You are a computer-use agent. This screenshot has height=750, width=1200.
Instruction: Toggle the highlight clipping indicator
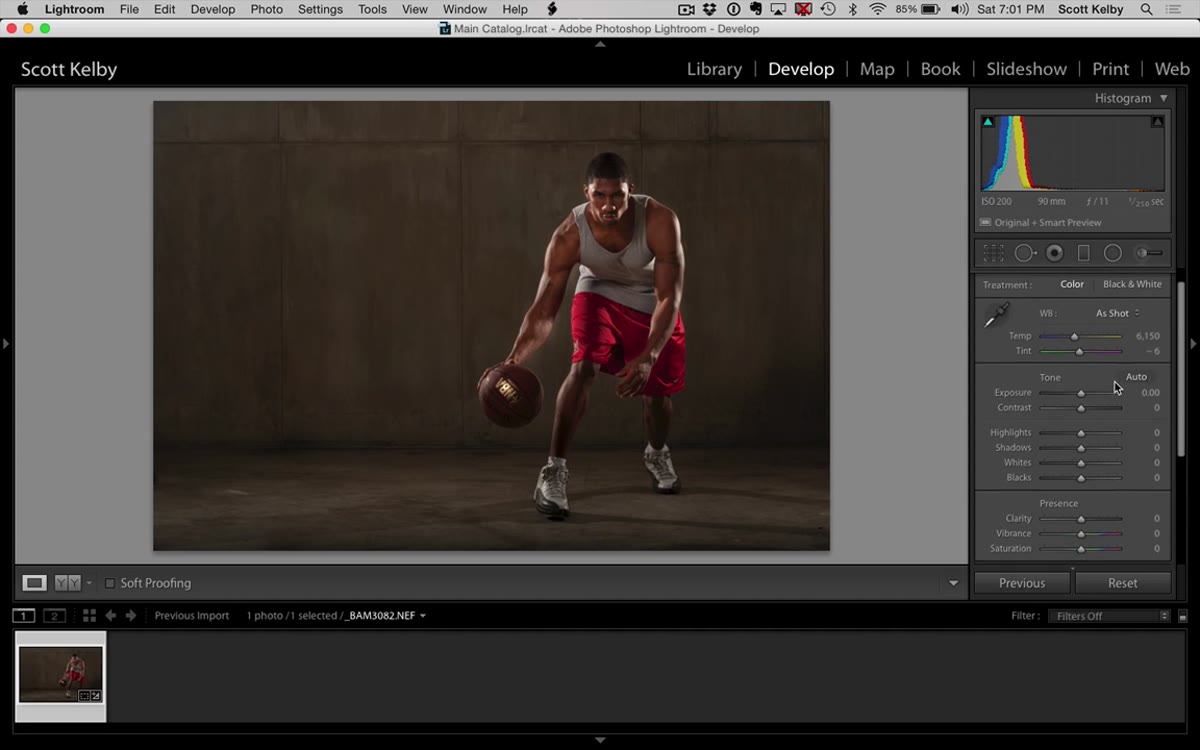click(1157, 122)
